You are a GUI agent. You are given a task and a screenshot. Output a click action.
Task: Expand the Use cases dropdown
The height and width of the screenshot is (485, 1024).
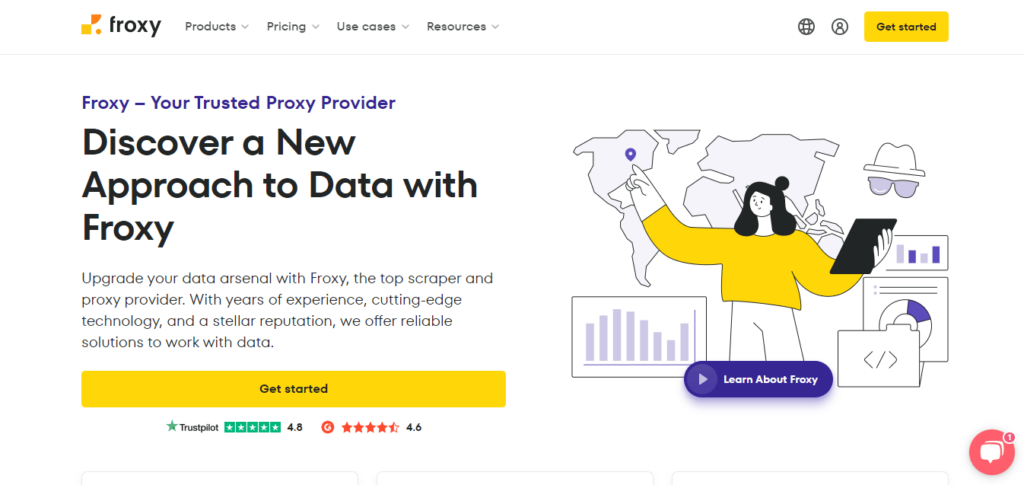pos(373,27)
